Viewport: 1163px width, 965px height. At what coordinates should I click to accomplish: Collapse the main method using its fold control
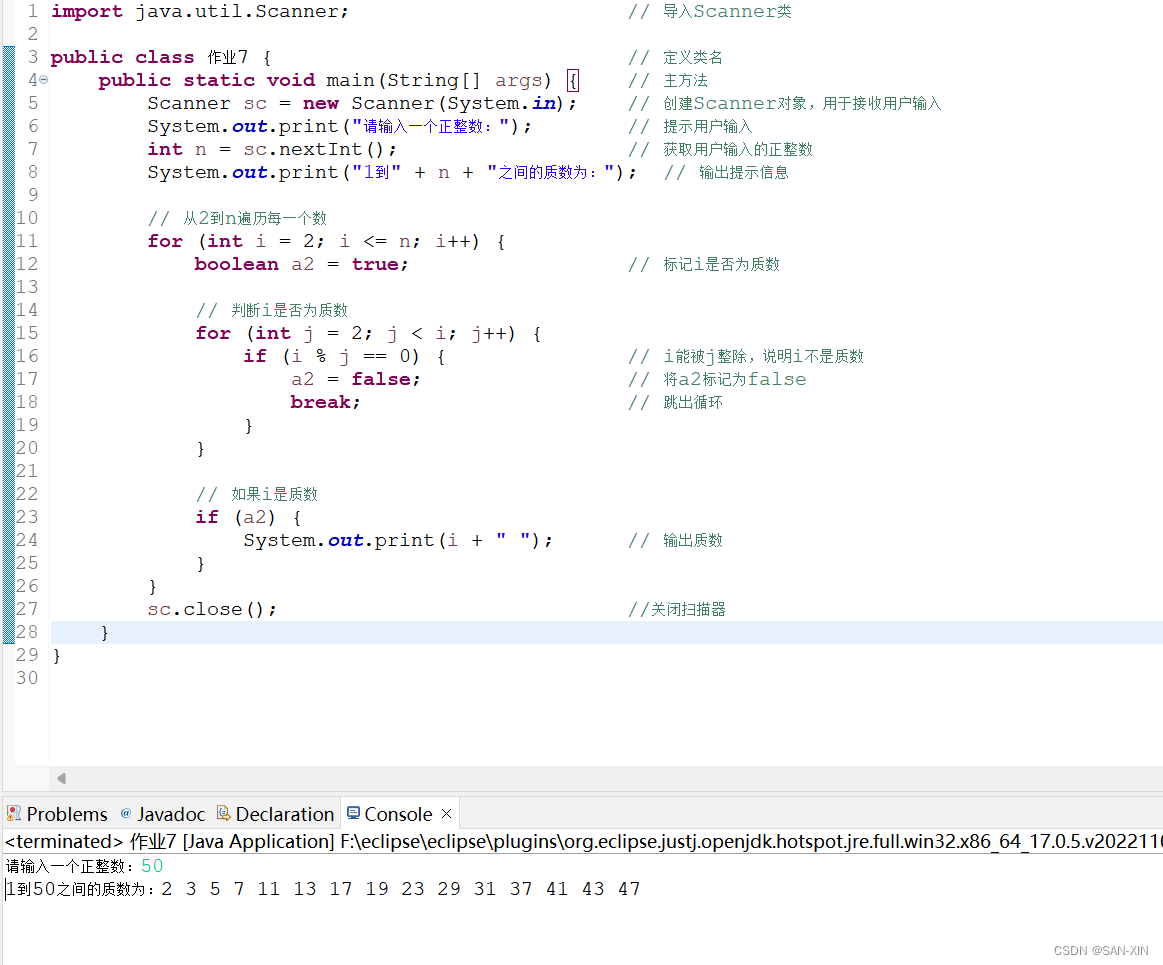pos(43,80)
